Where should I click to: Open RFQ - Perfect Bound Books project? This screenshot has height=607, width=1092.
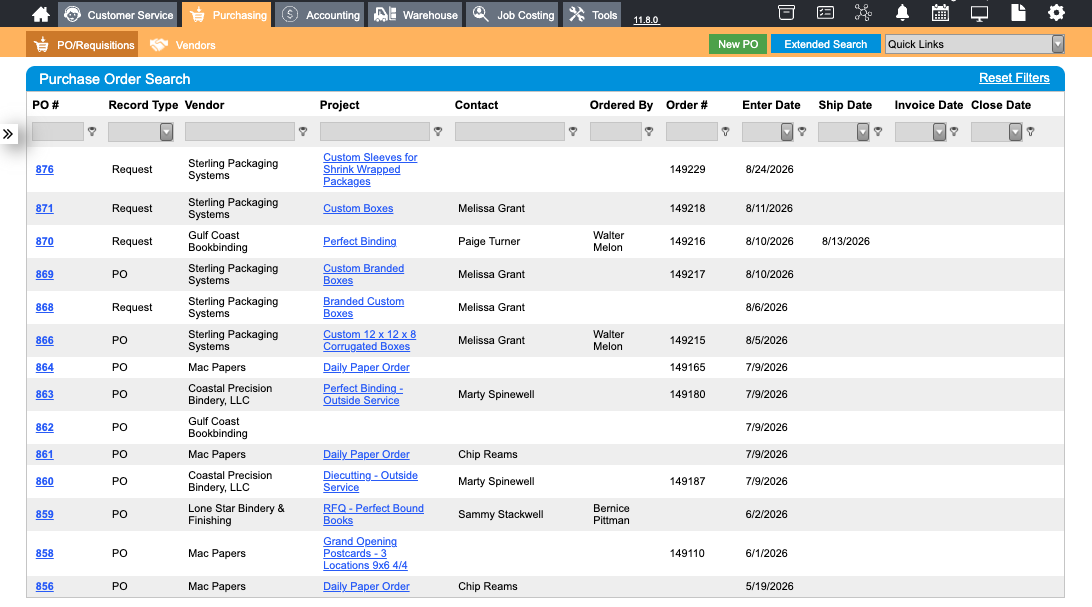(373, 514)
